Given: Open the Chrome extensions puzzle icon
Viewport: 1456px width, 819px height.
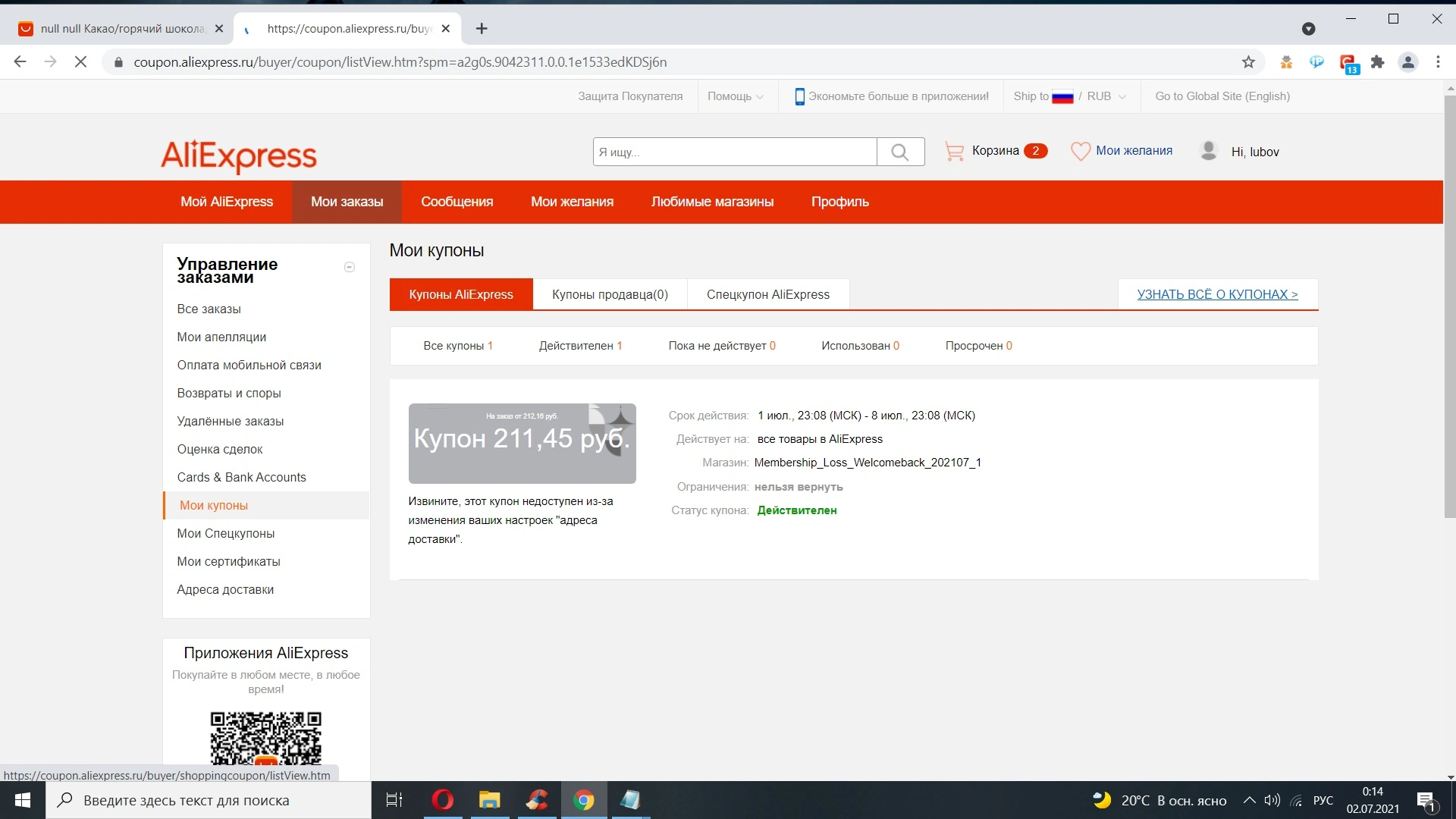Looking at the screenshot, I should 1377,62.
